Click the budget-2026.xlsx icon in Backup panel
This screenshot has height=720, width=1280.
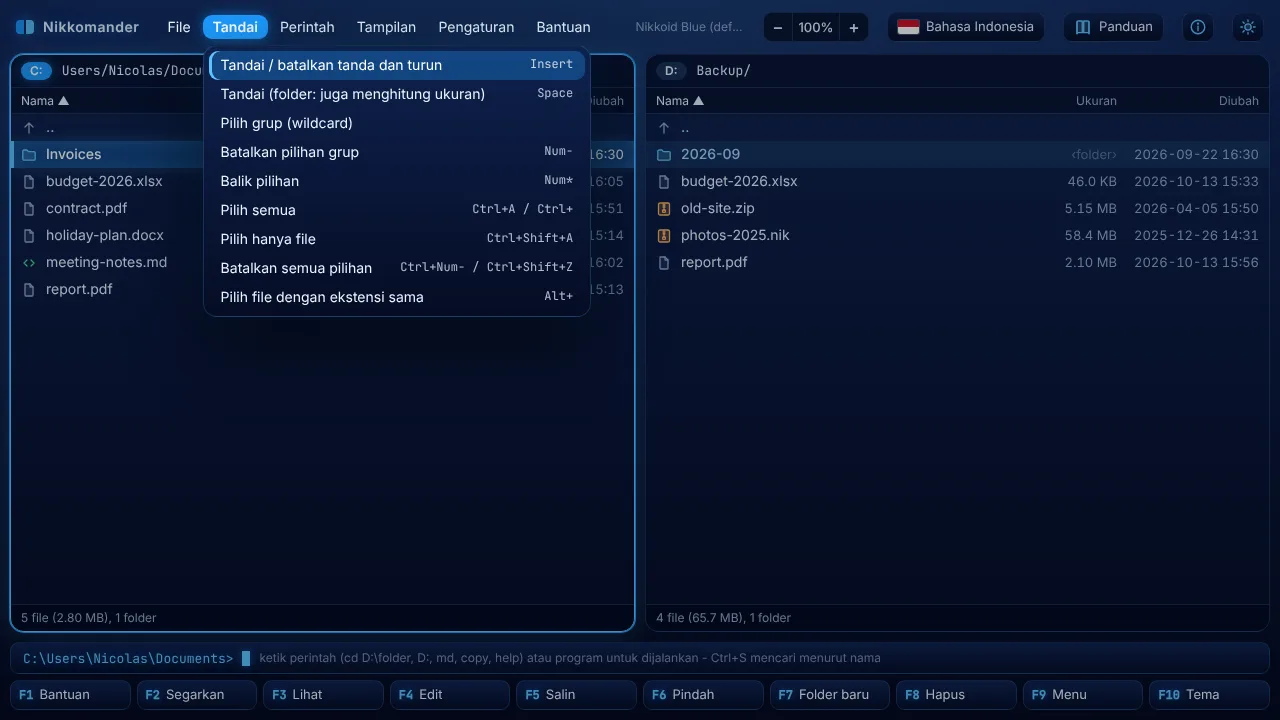click(664, 182)
